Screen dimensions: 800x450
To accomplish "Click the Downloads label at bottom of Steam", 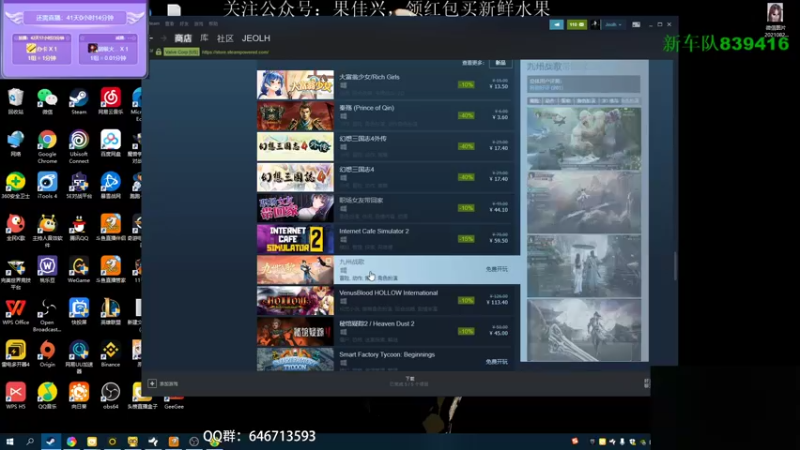I will pyautogui.click(x=410, y=379).
